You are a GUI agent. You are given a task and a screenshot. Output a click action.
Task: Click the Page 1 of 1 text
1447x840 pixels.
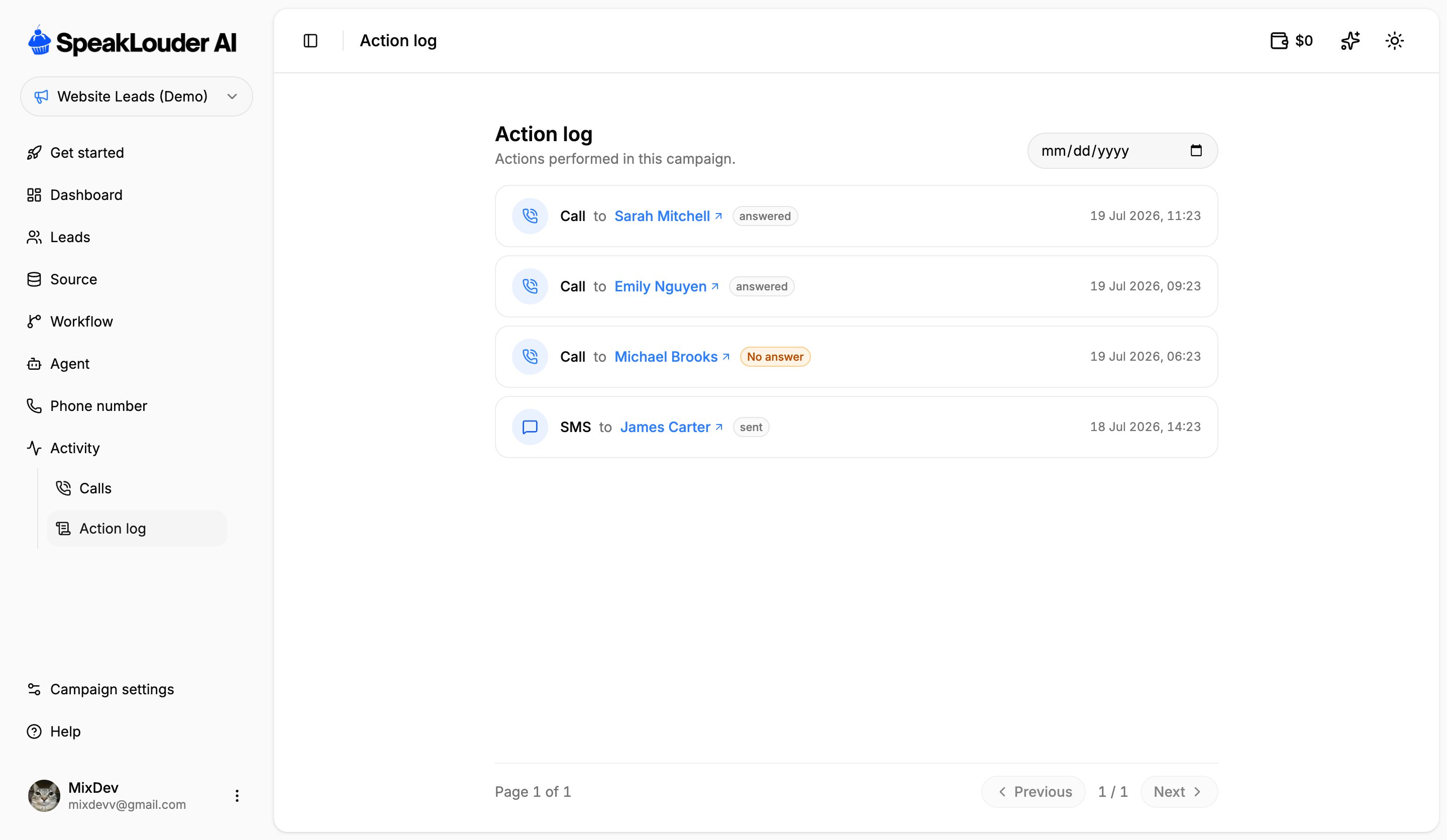pyautogui.click(x=532, y=792)
